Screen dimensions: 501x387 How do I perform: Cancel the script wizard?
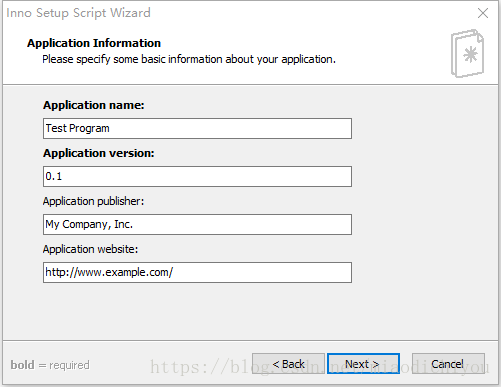coord(448,364)
